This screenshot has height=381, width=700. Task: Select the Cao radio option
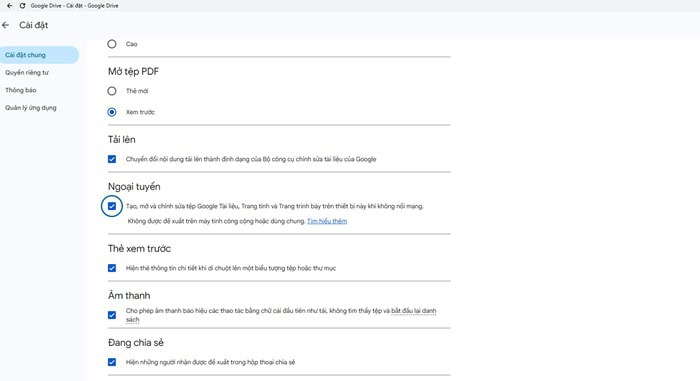112,44
